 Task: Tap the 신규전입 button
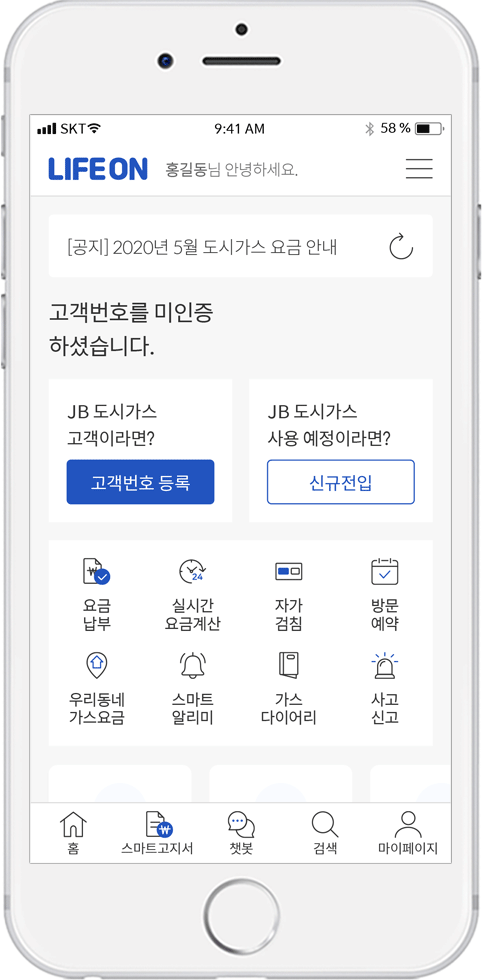pyautogui.click(x=341, y=482)
